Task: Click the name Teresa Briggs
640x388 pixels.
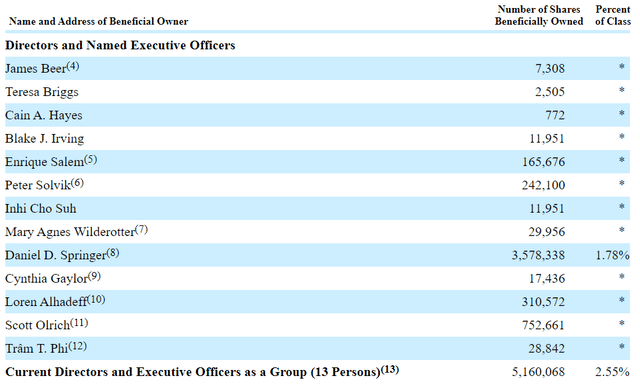Action: [42, 92]
